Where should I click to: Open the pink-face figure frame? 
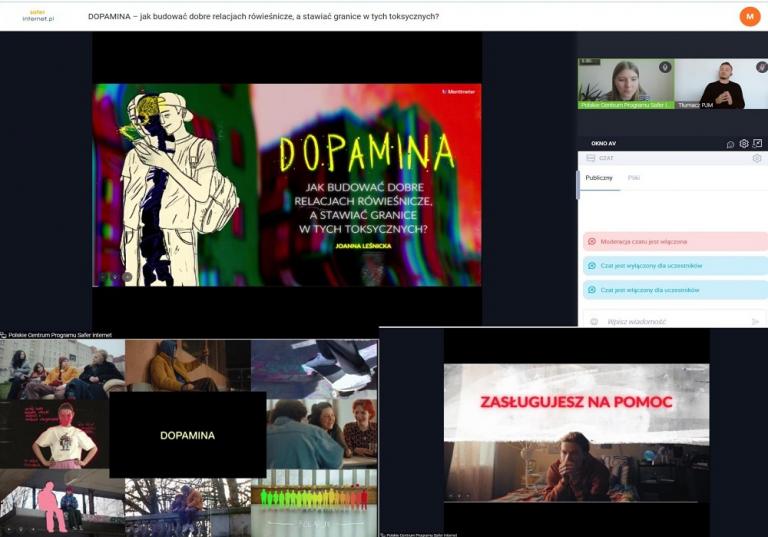[x=54, y=434]
